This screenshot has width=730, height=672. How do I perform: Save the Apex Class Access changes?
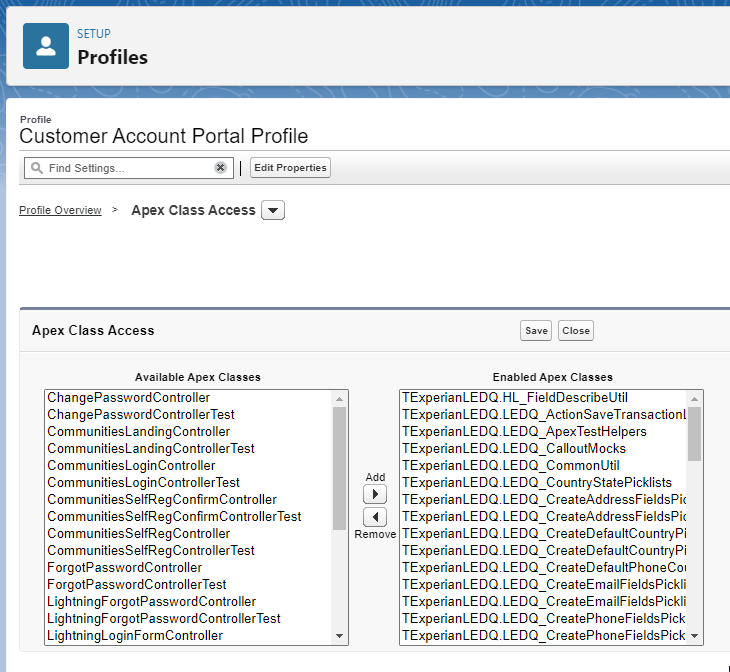click(536, 331)
